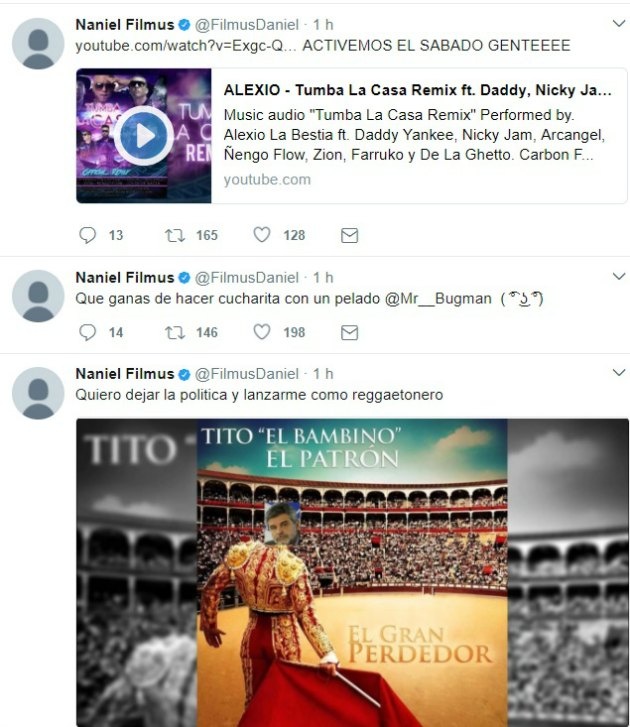Screen dimensions: 630x727
Task: Open the youtube.com/watch link in first tweet
Action: pyautogui.click(x=185, y=45)
